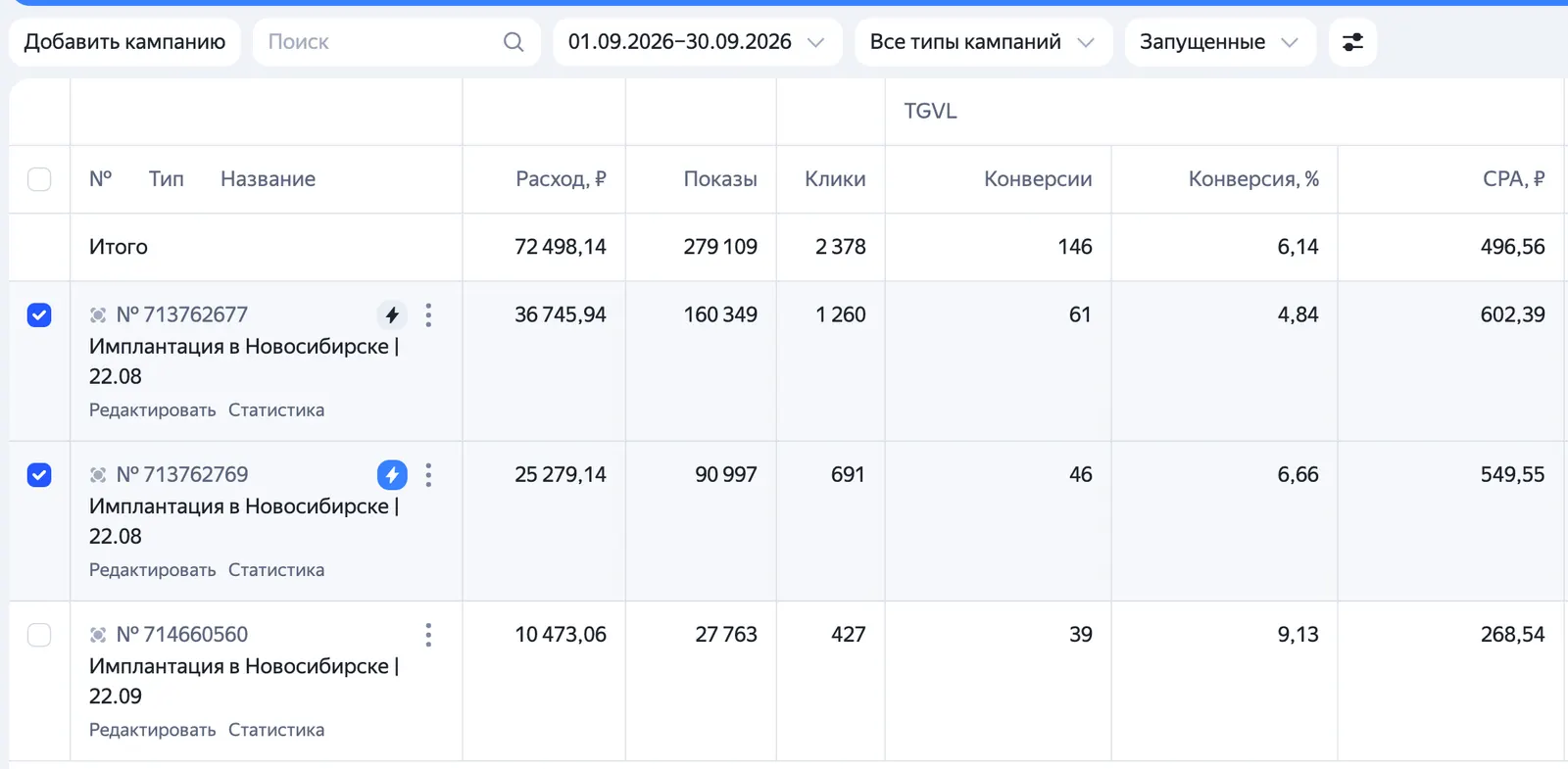Click campaign number № 713762769
The width and height of the screenshot is (1568, 769).
182,475
